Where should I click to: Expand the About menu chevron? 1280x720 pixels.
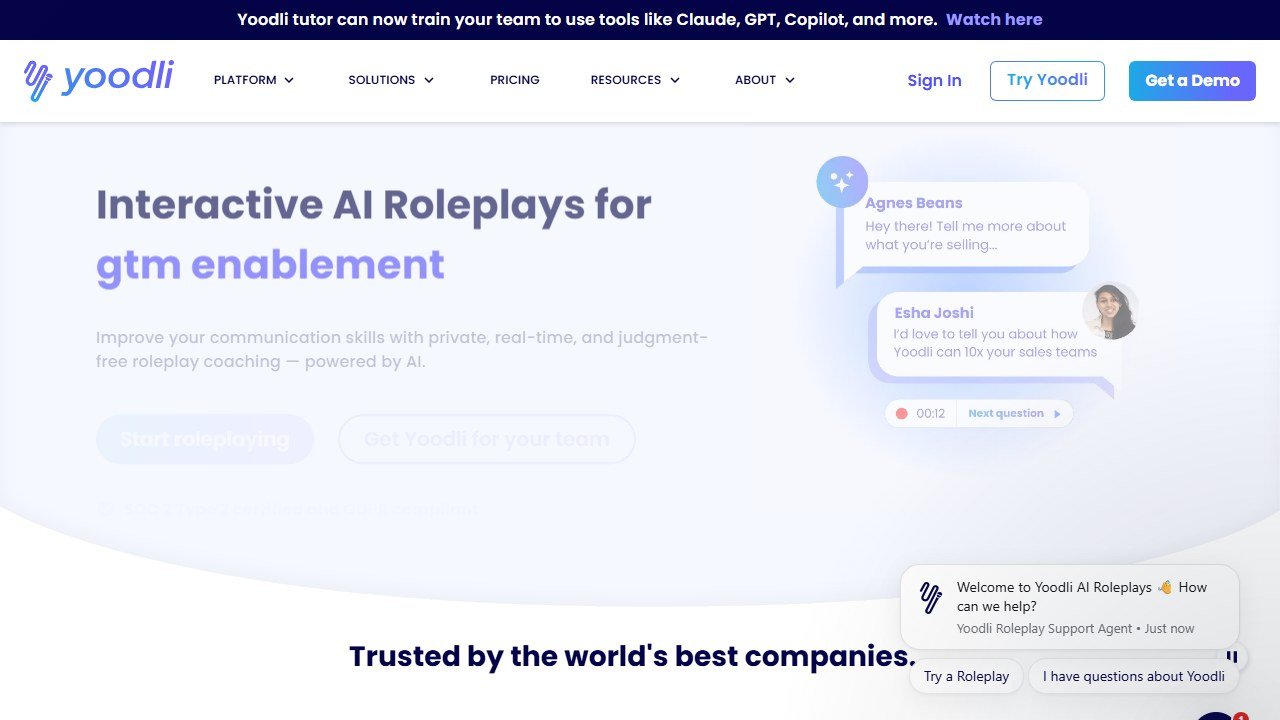tap(790, 80)
